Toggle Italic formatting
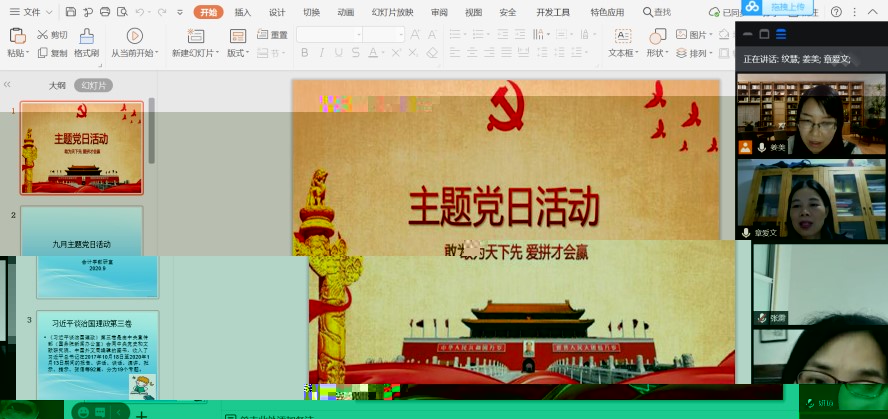Image resolution: width=888 pixels, height=419 pixels. [322, 53]
